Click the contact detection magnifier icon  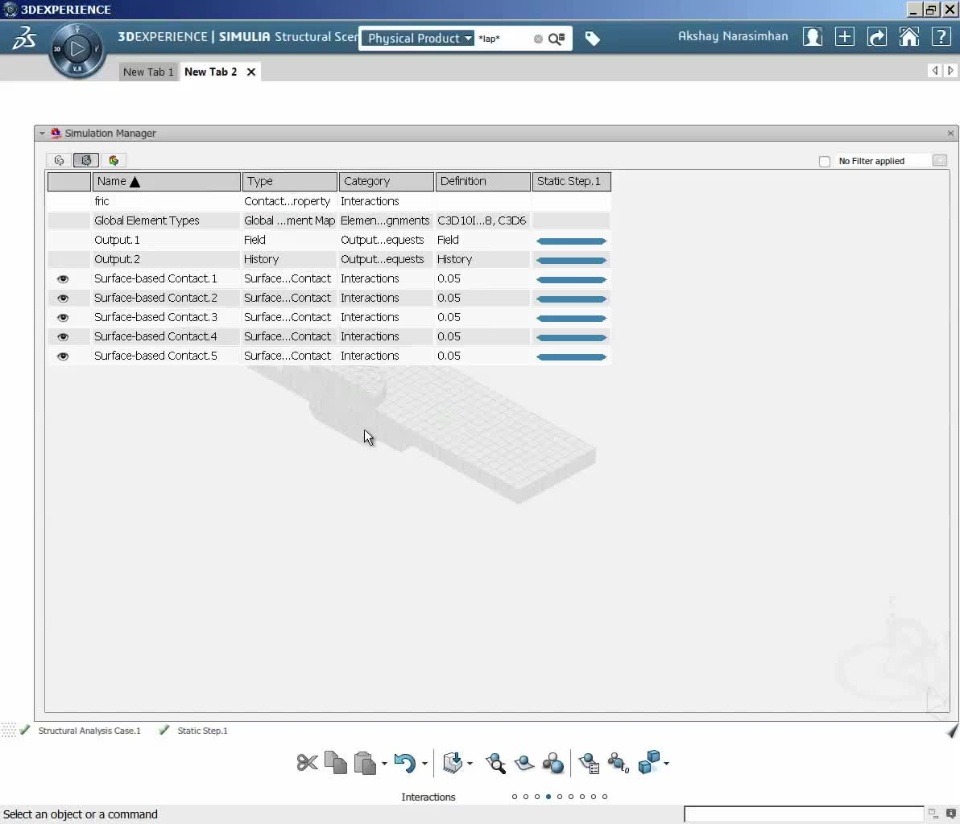[495, 763]
